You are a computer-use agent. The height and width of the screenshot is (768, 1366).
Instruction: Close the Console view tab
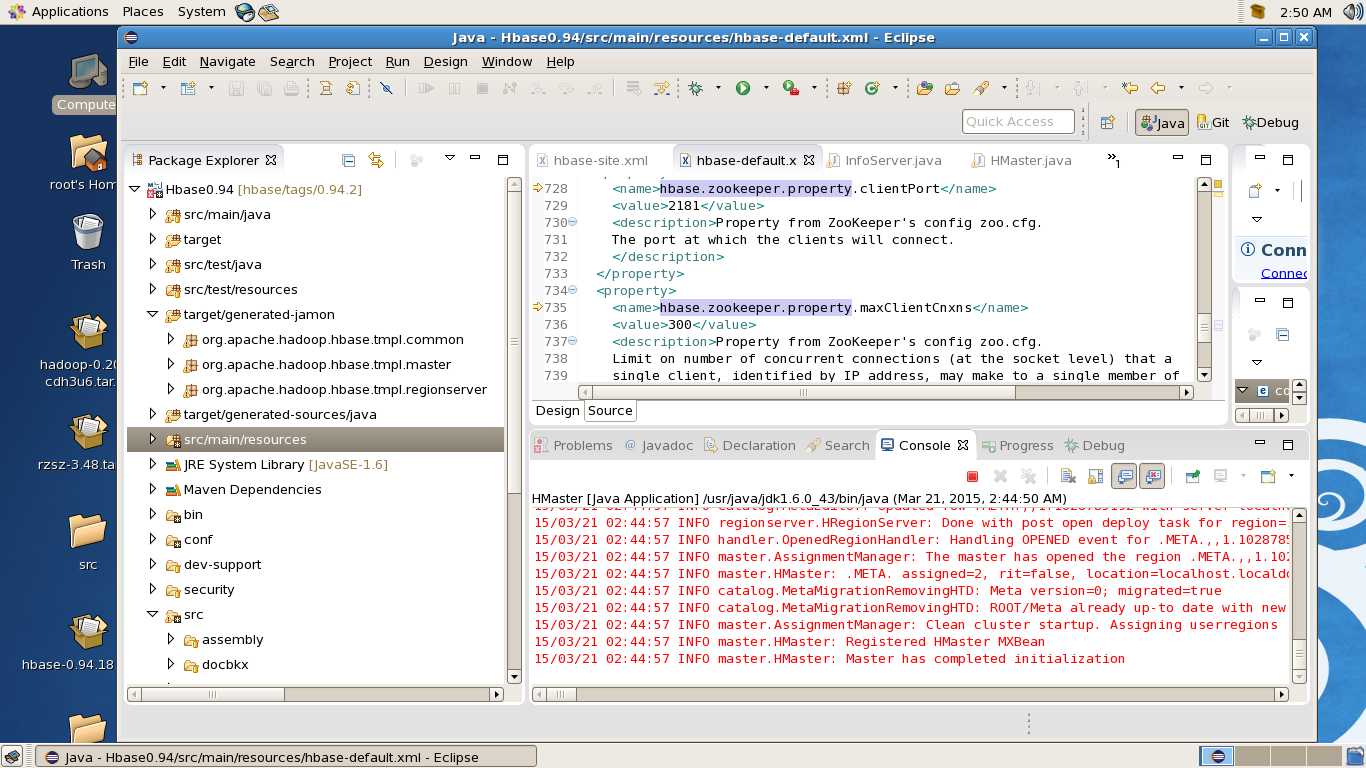963,445
